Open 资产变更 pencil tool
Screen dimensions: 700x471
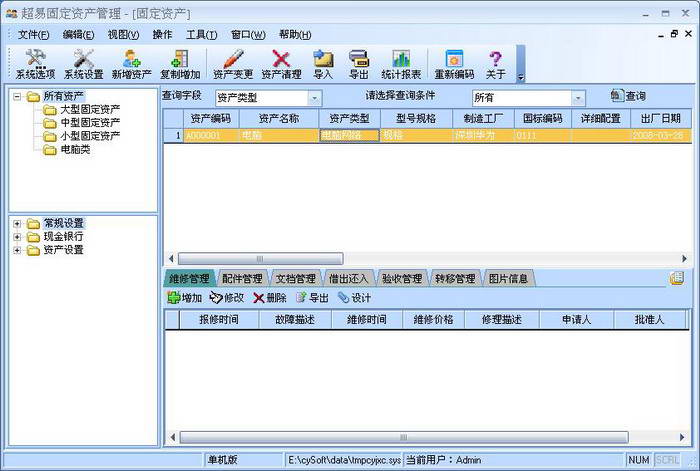tap(233, 64)
